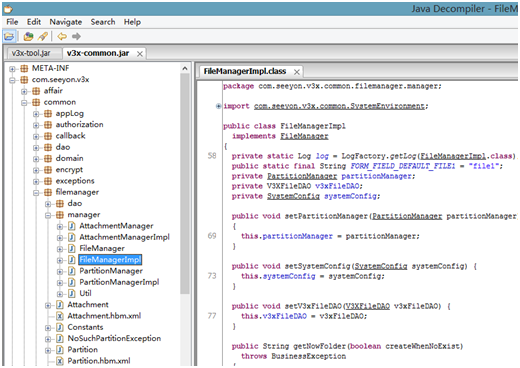Click the Open Type toolbar icon
The width and height of the screenshot is (520, 368).
tap(28, 36)
